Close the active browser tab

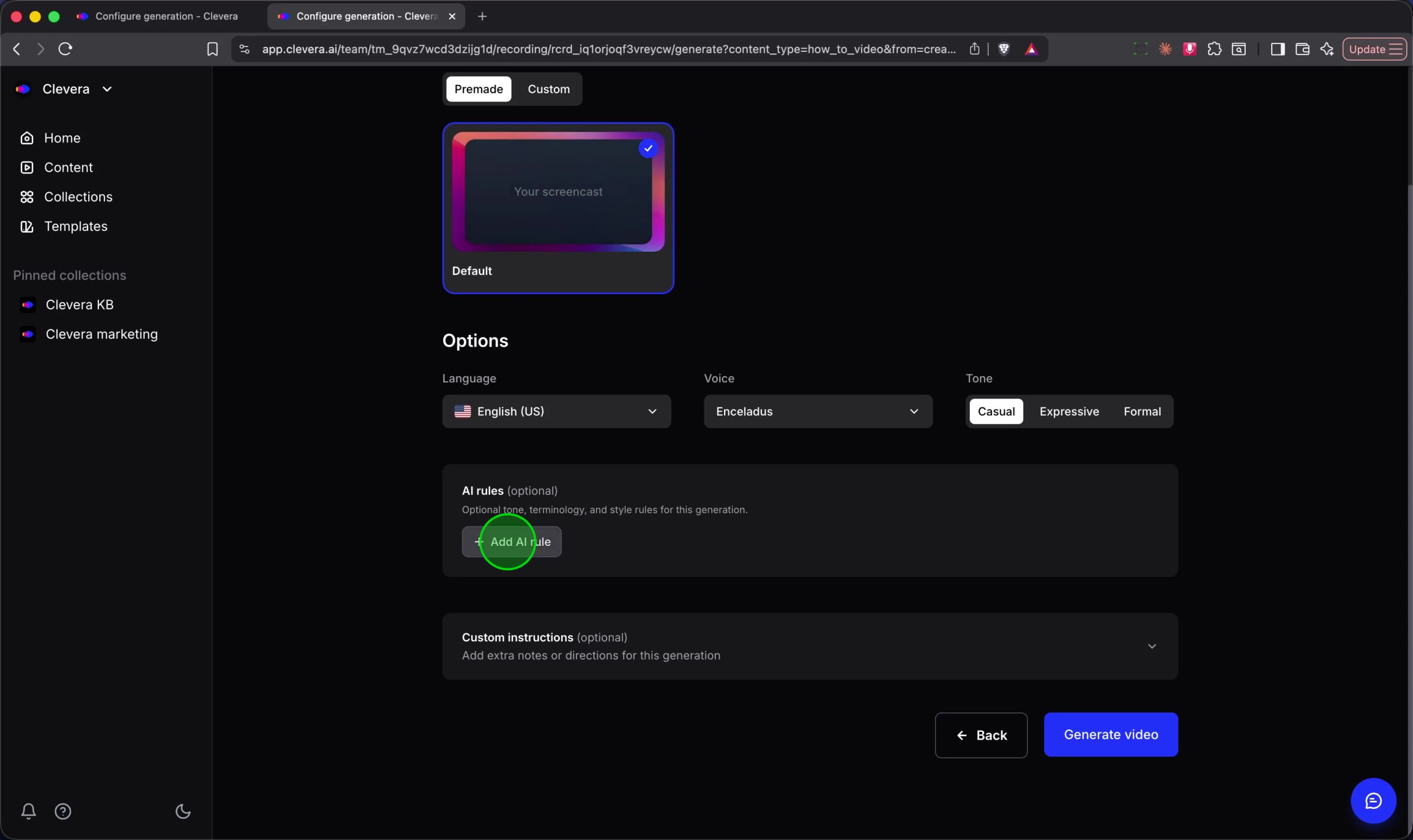click(451, 17)
